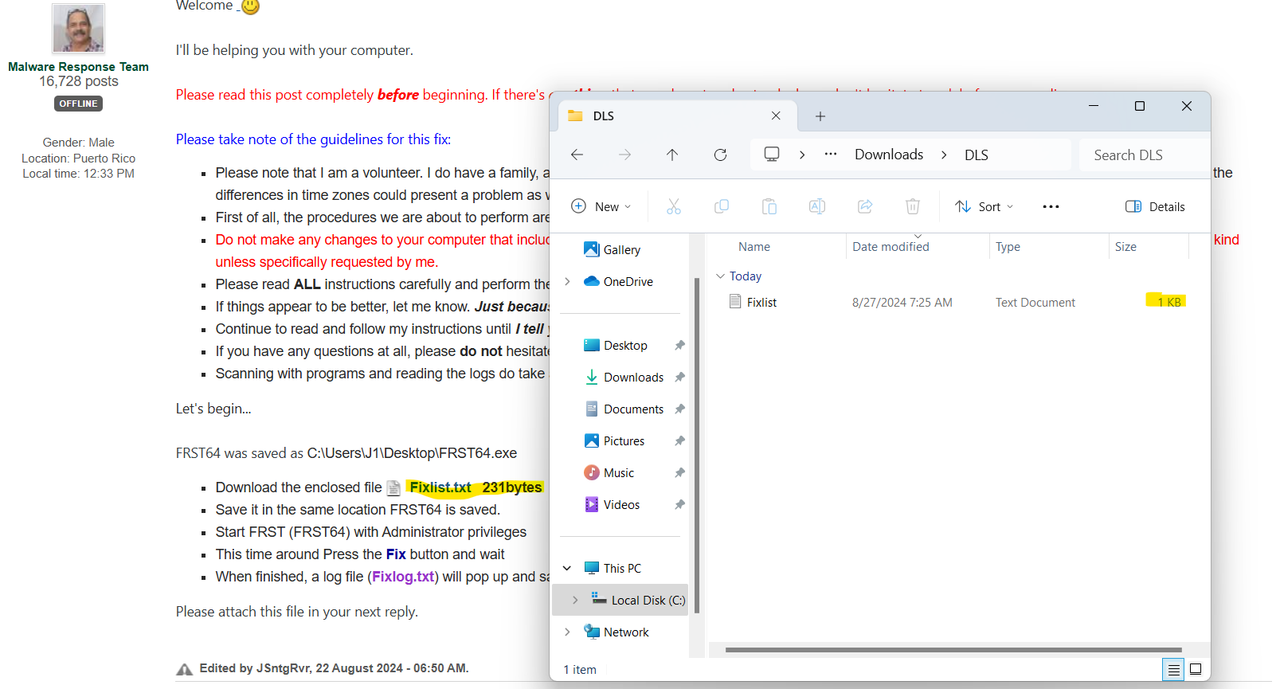Click the forward navigation arrow
Image resolution: width=1280 pixels, height=689 pixels.
(x=625, y=155)
